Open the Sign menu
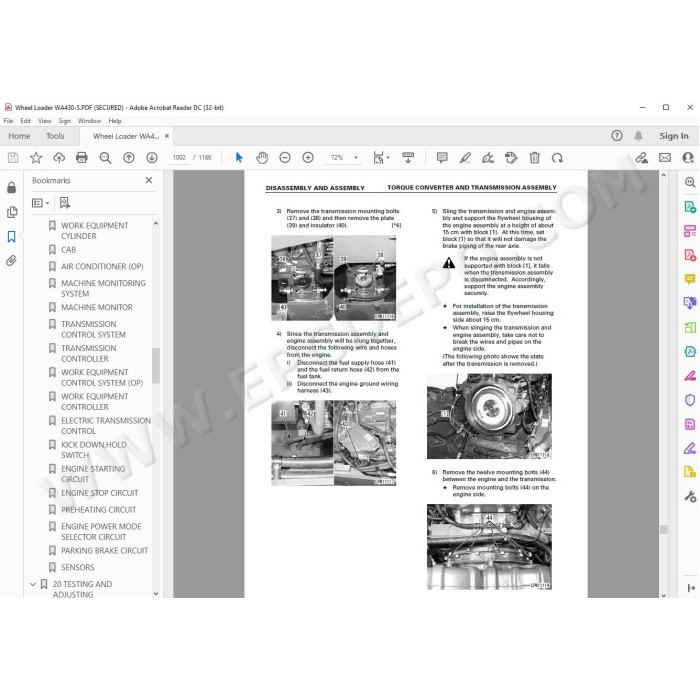 coord(65,121)
